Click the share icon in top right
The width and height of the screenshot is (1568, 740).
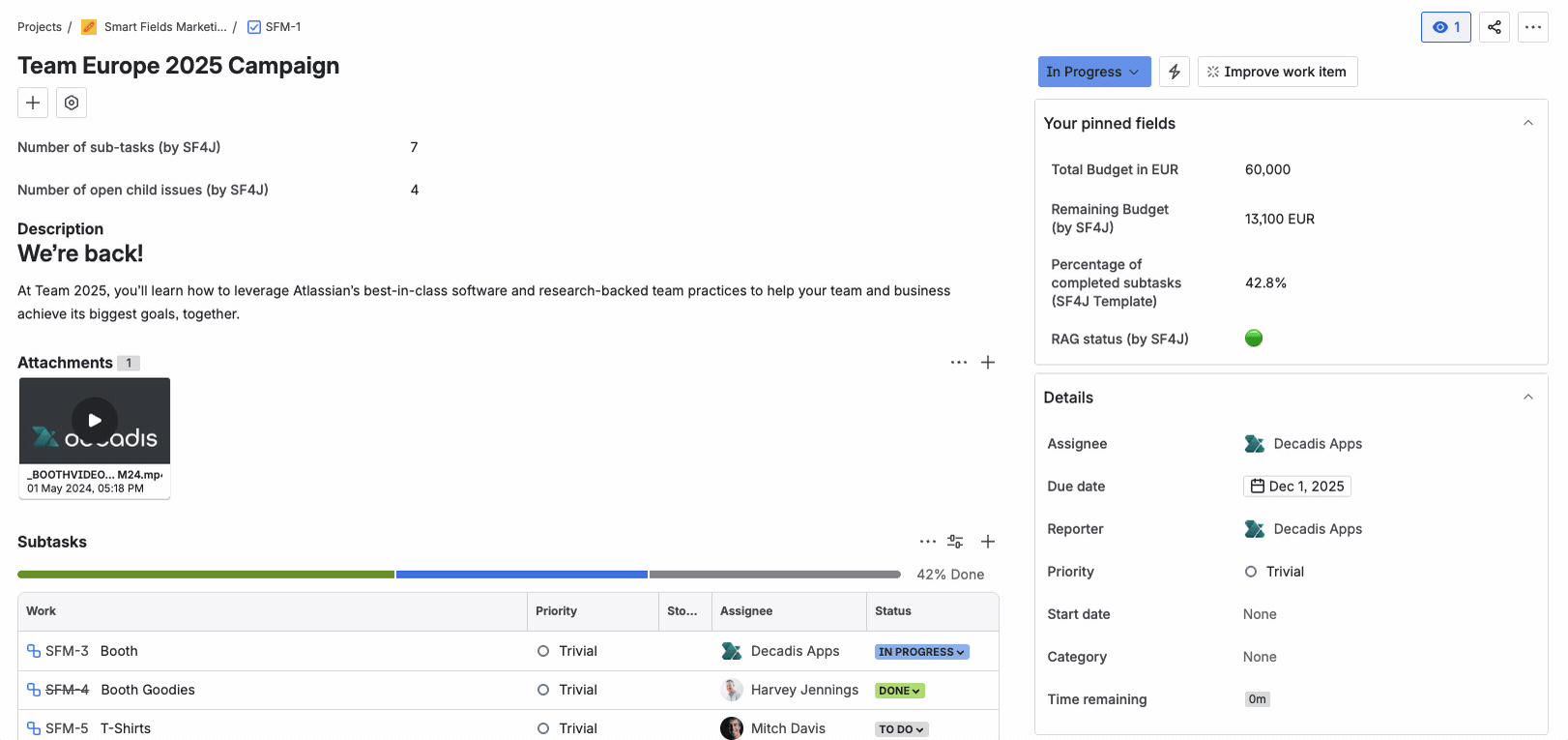1494,27
